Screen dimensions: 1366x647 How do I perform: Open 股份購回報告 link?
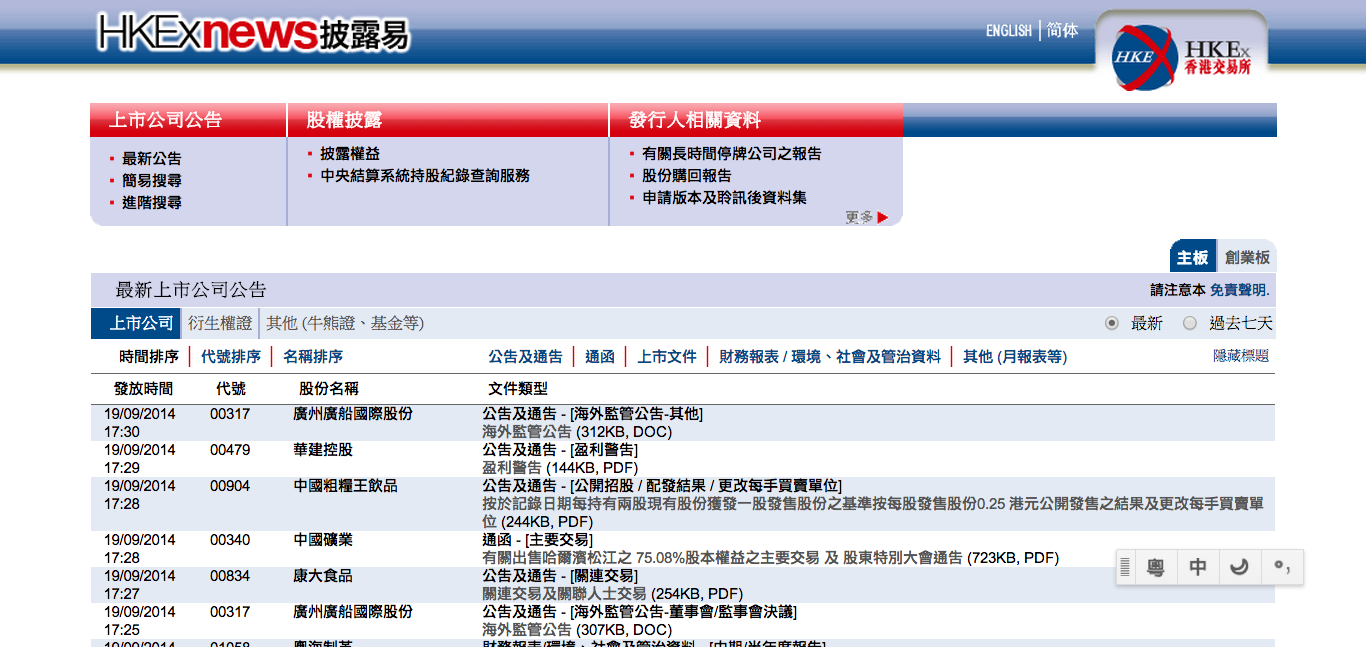coord(687,176)
